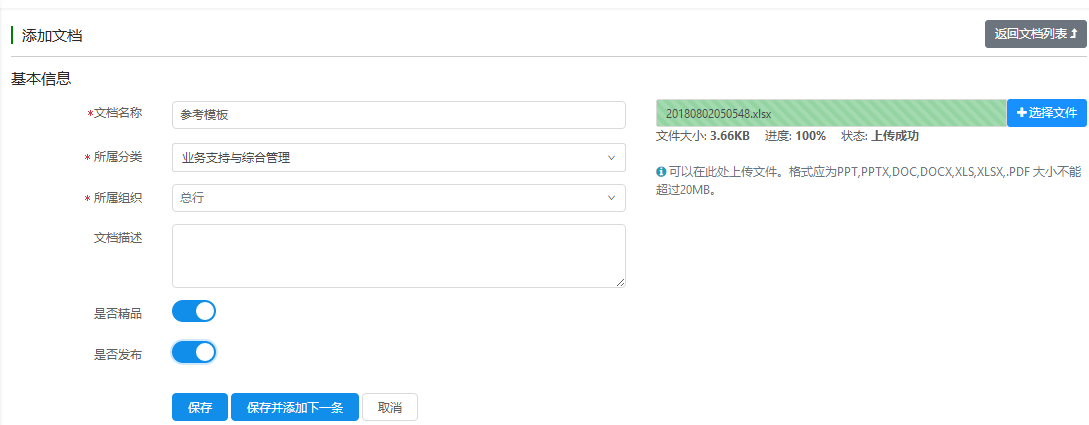Cancel the form with 取消
The height and width of the screenshot is (425, 1089).
[x=389, y=407]
